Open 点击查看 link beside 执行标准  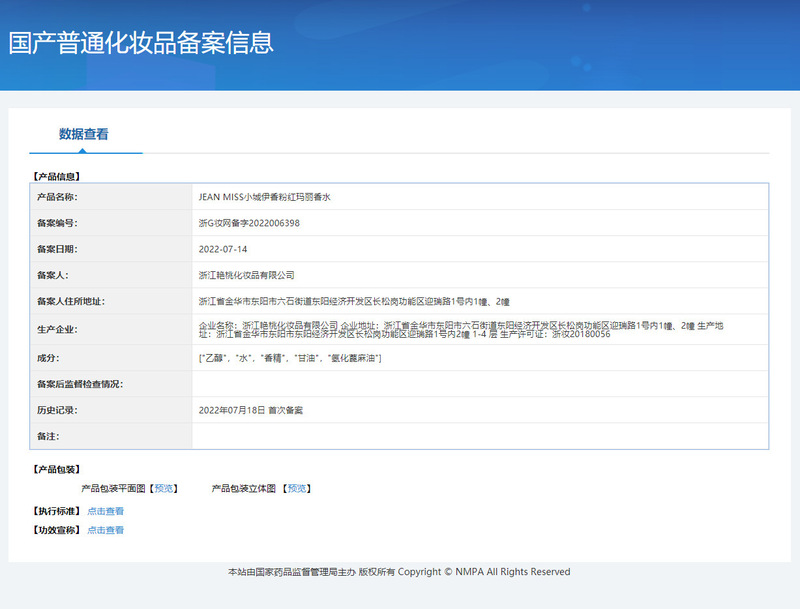106,511
